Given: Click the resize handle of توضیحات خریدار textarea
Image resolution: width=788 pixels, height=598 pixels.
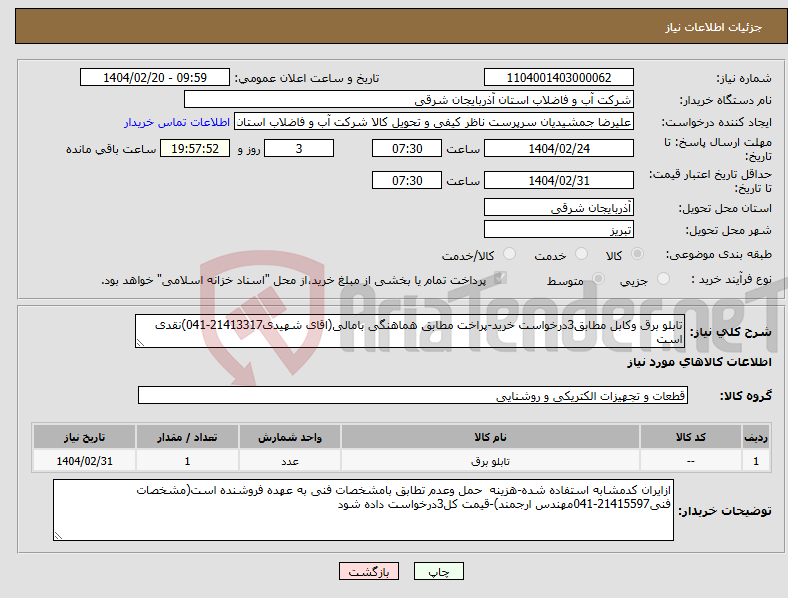Looking at the screenshot, I should click(58, 536).
